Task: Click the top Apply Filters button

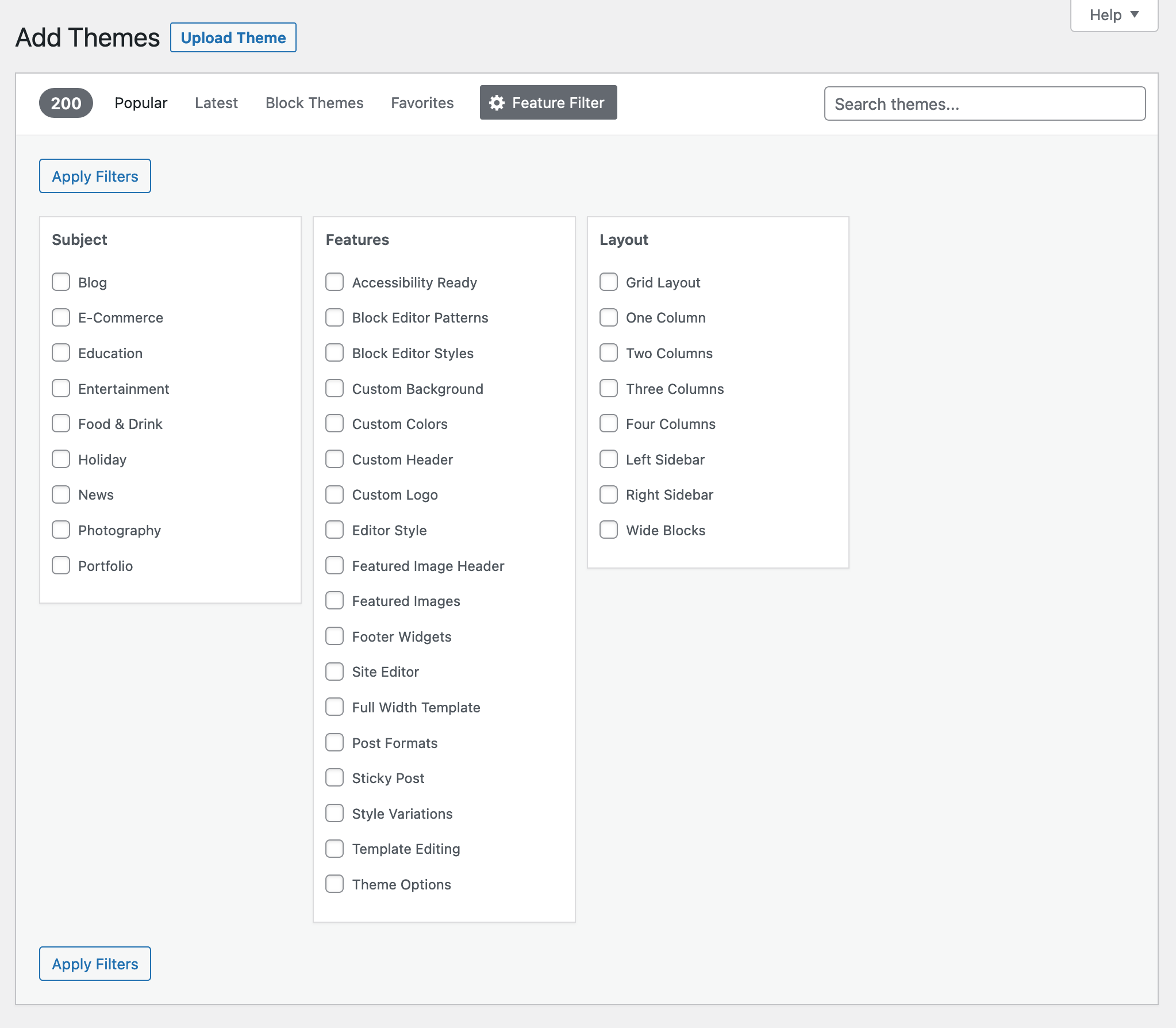Action: pos(95,176)
